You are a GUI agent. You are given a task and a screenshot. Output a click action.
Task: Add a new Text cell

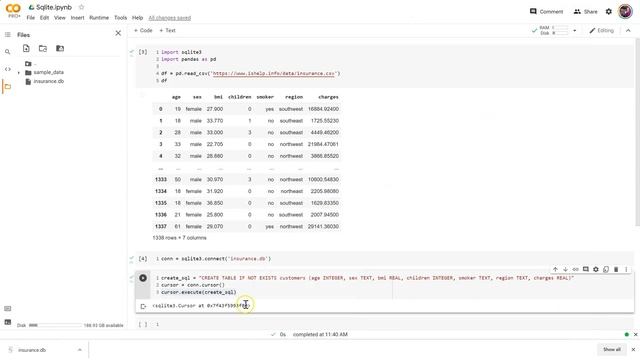coord(167,31)
